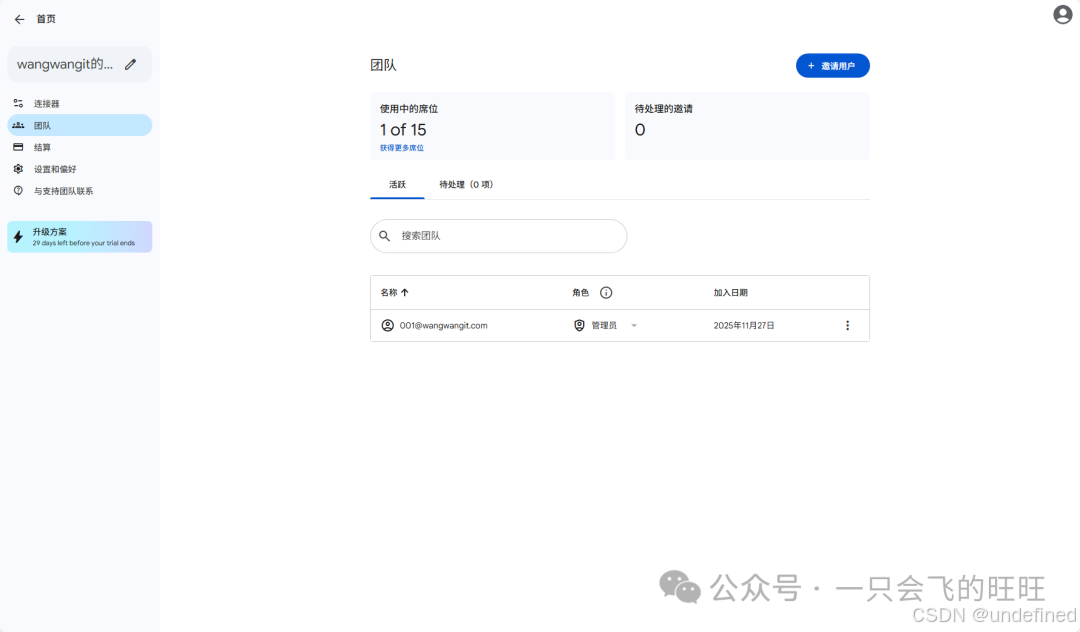Focus the 搜索团队 search field

coord(499,236)
